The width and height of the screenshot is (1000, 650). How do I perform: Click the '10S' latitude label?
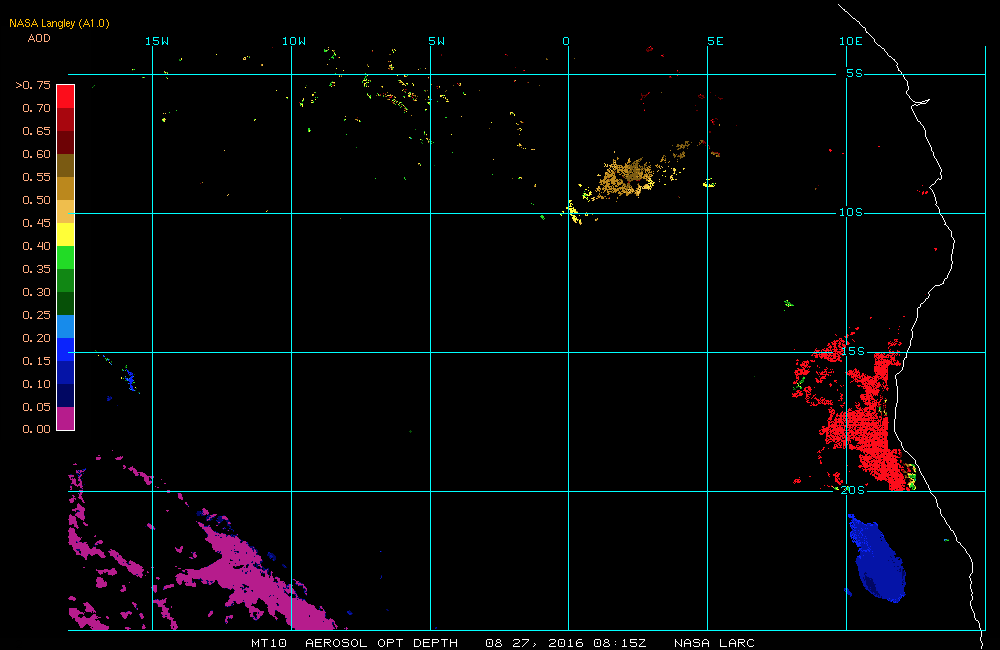click(851, 212)
